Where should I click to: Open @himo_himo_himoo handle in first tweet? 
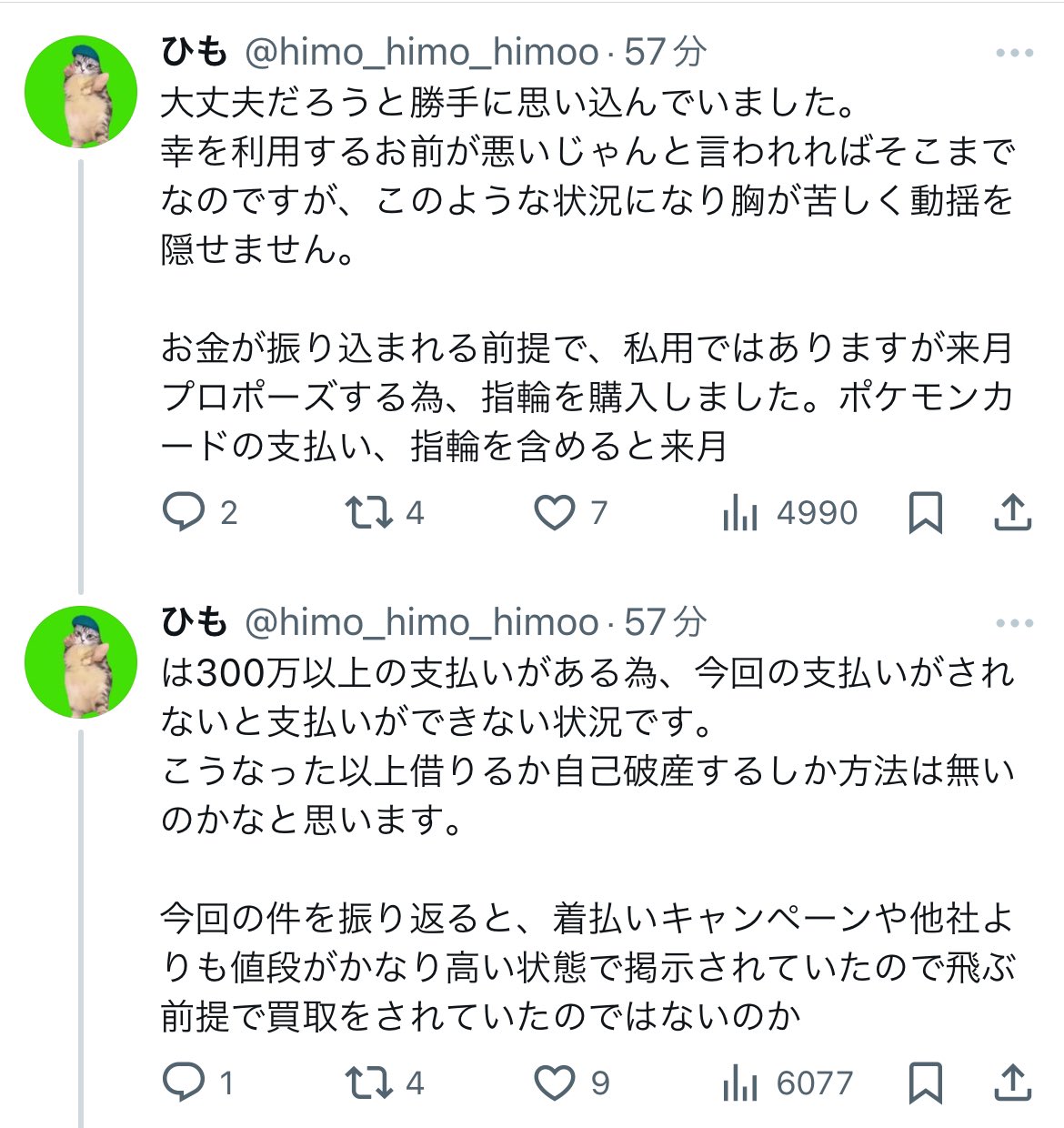422,53
